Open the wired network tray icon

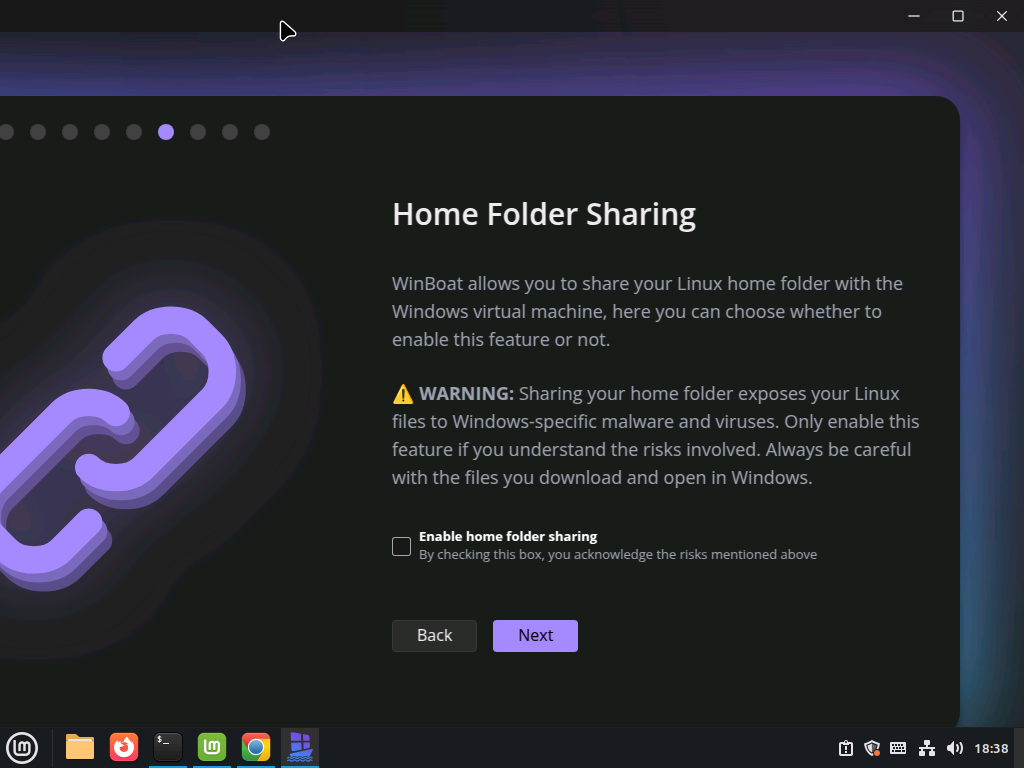coord(927,748)
